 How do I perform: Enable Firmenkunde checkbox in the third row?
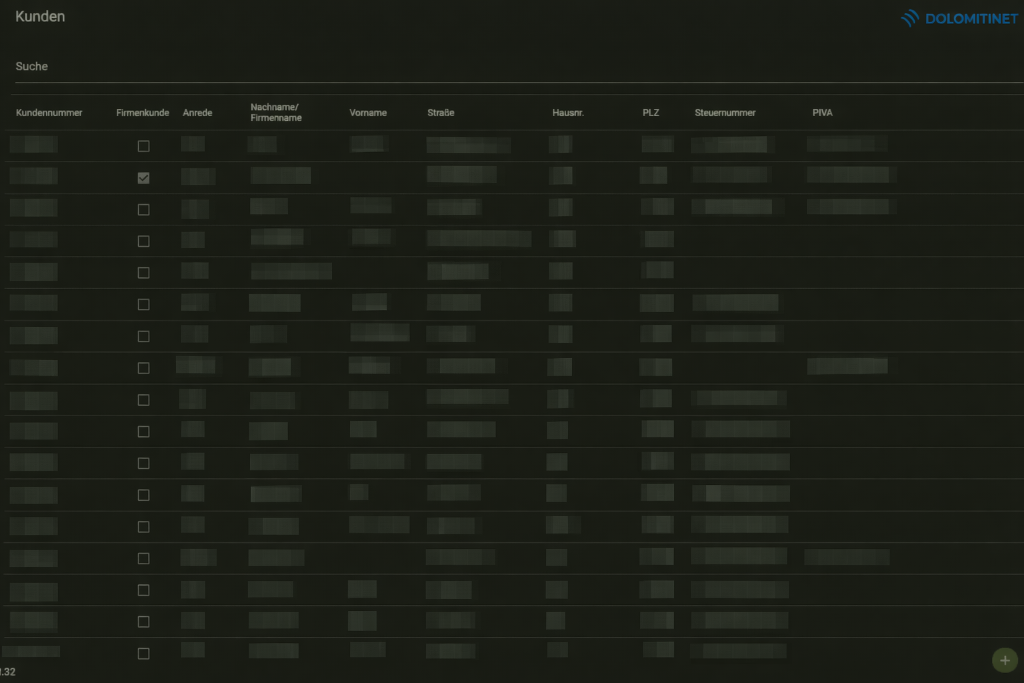(143, 209)
